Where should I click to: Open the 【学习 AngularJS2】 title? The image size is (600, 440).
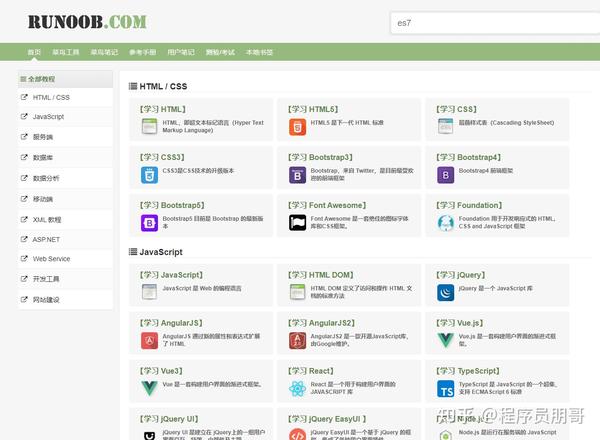pos(321,323)
